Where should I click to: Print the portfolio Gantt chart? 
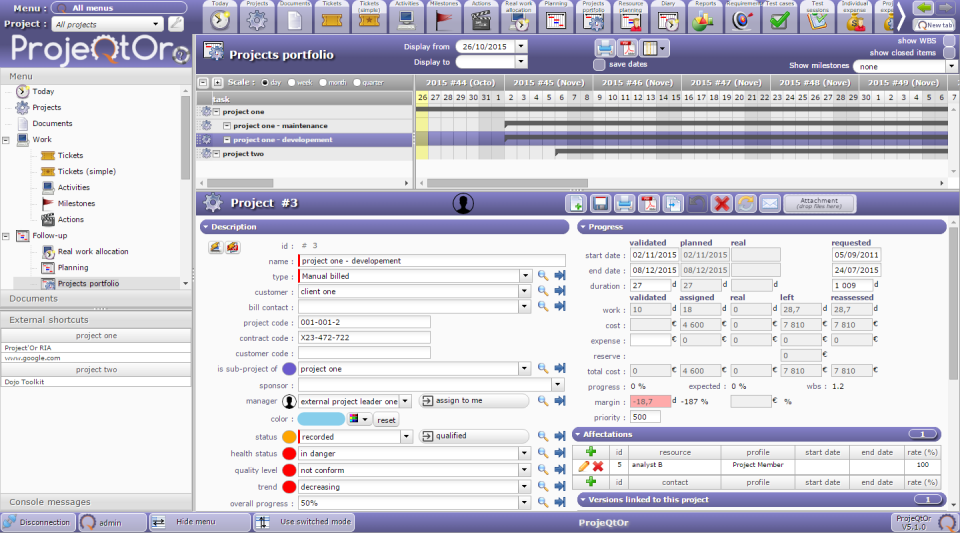coord(605,48)
